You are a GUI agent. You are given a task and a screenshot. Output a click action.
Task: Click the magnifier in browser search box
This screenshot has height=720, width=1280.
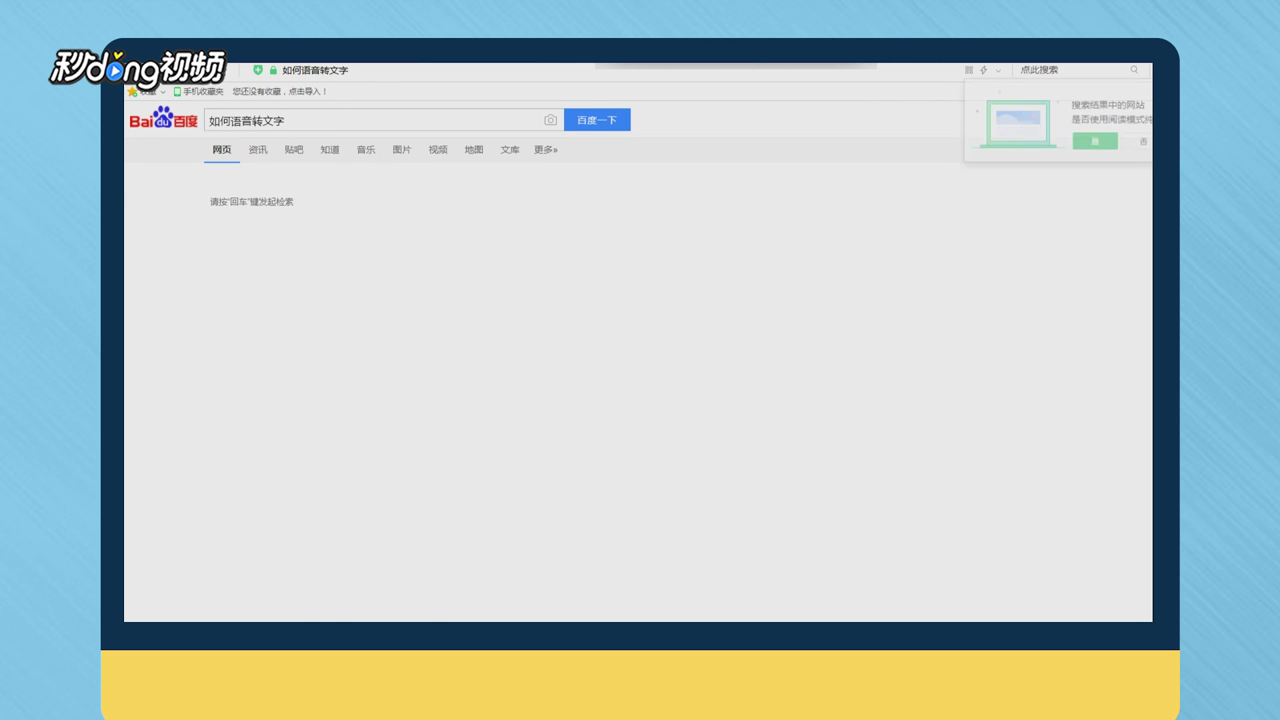coord(1134,70)
